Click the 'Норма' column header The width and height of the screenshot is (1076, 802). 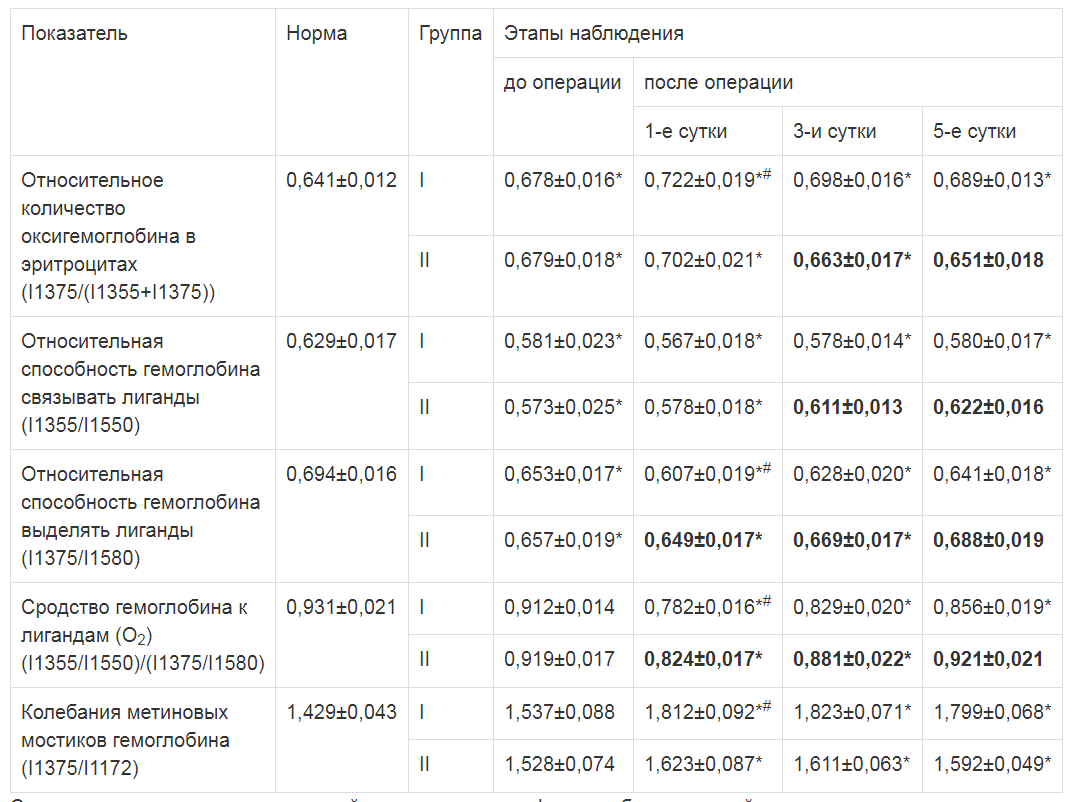click(x=316, y=33)
